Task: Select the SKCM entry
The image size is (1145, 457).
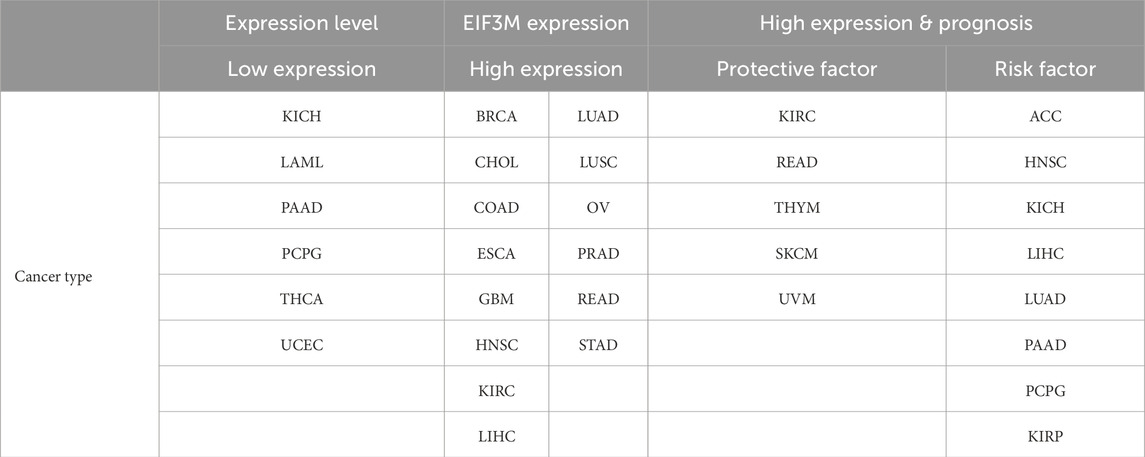Action: click(x=796, y=254)
